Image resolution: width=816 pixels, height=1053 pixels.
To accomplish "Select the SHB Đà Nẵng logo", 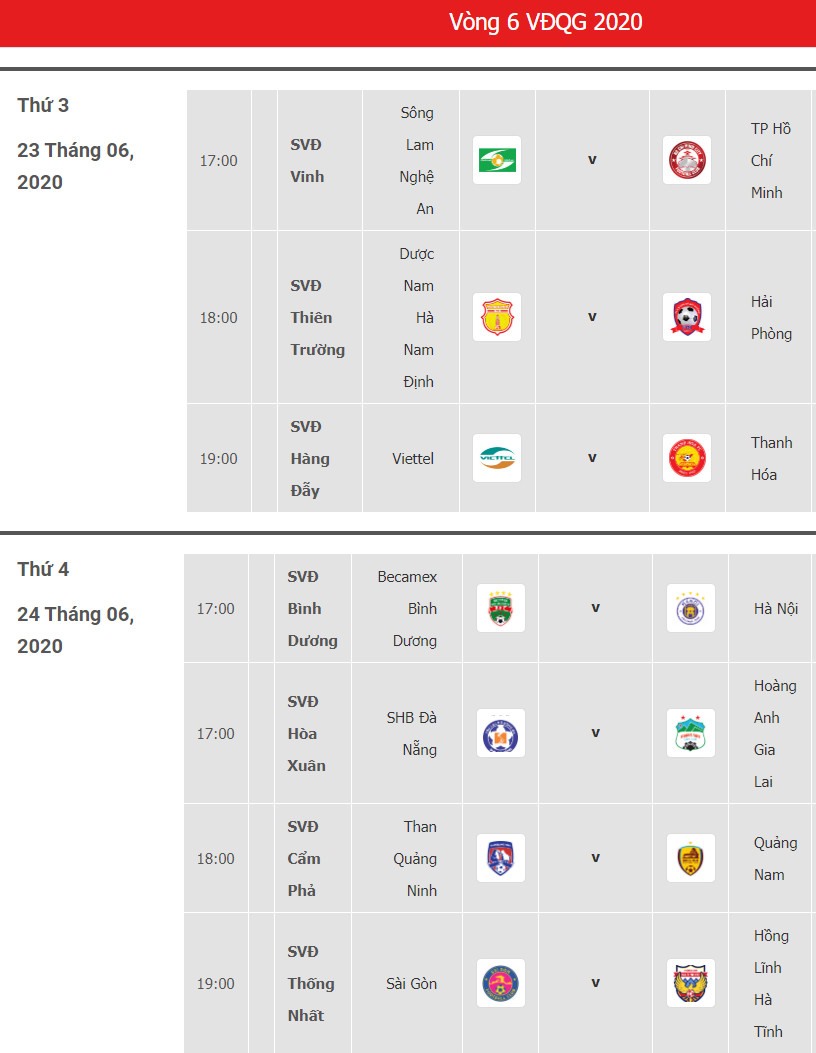I will 500,733.
